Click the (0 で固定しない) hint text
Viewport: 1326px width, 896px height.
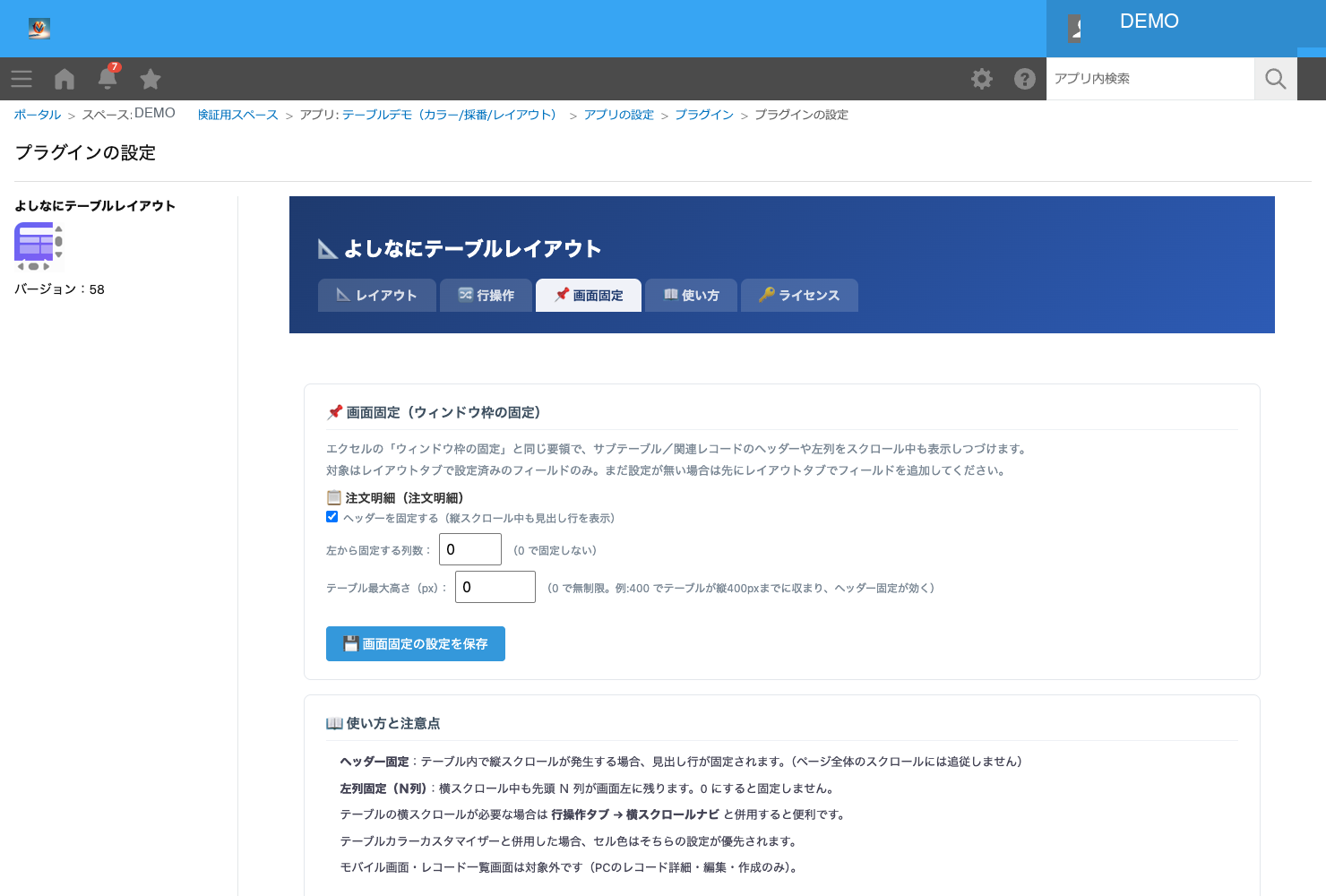tap(555, 550)
